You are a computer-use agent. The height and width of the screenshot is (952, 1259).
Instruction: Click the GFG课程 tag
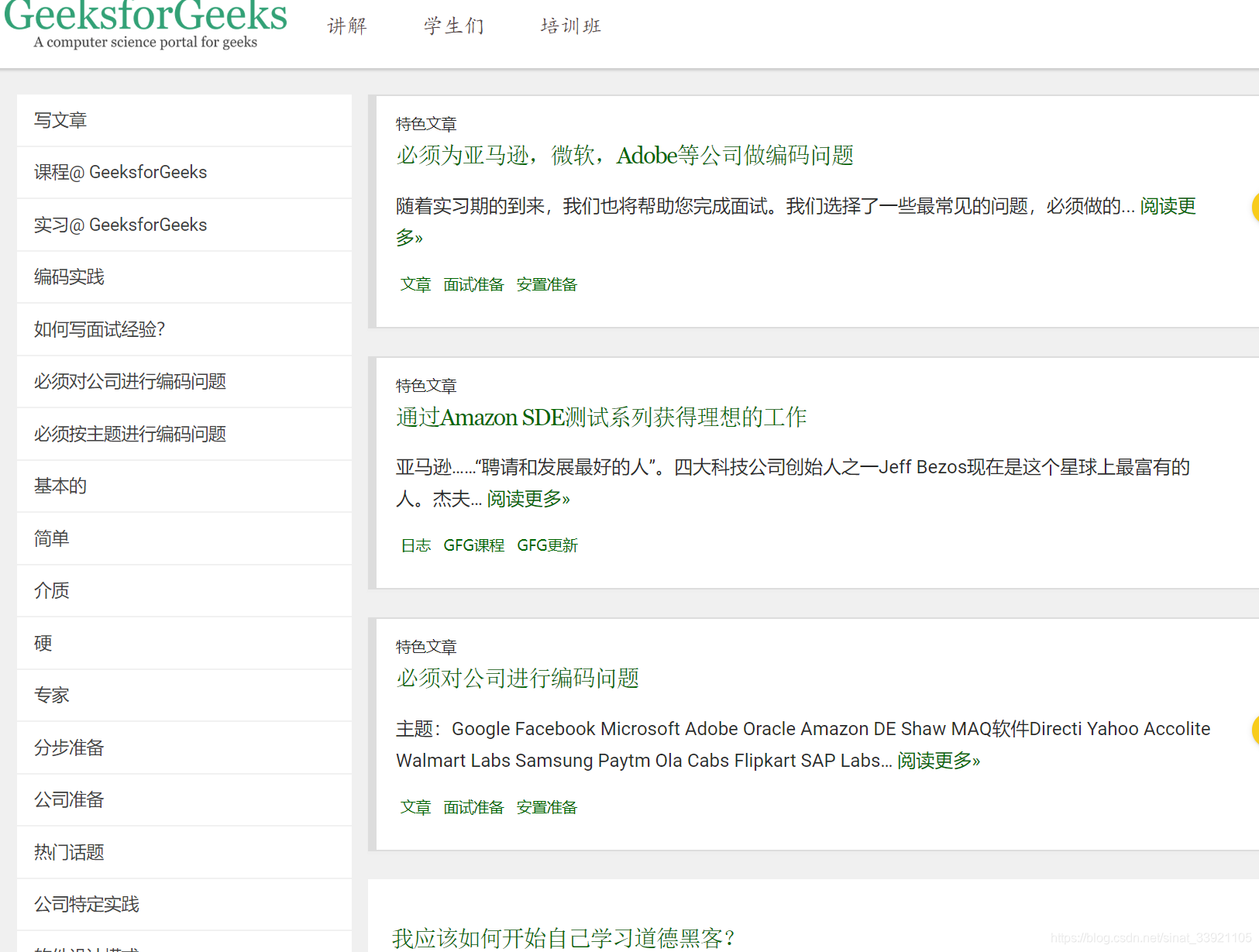coord(473,545)
